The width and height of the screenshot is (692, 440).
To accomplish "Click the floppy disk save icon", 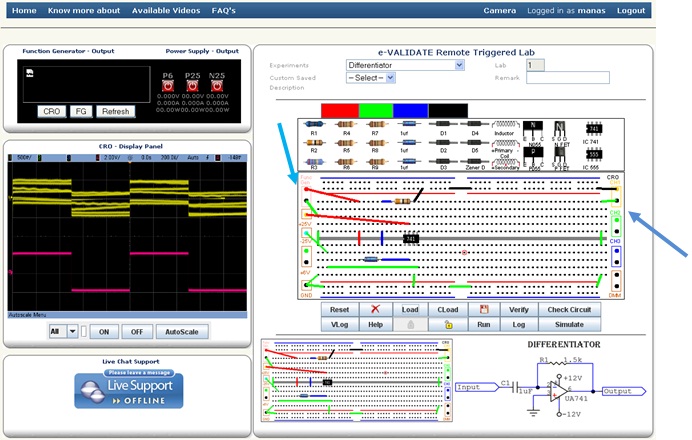I will [484, 310].
